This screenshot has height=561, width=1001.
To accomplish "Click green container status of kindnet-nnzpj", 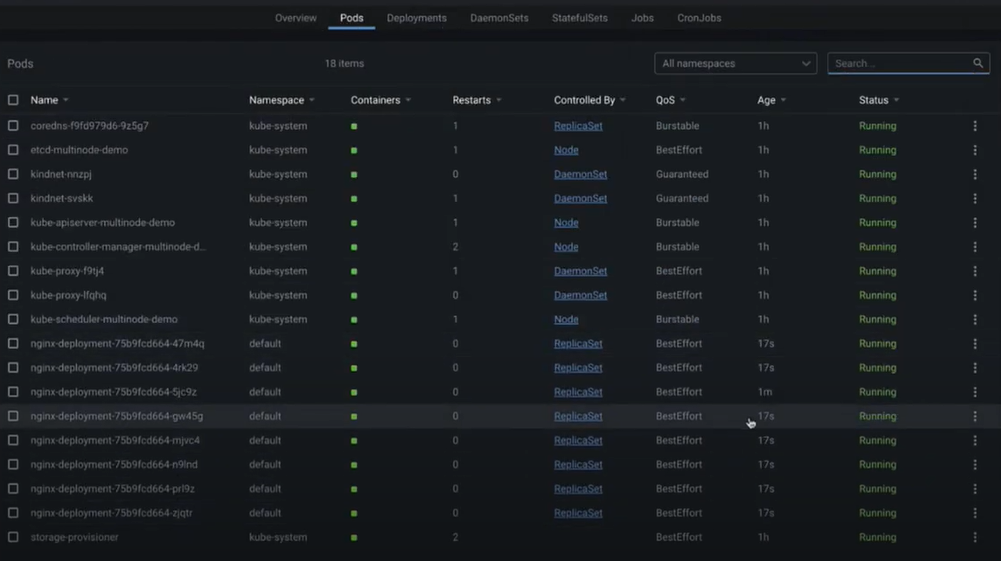I will tap(354, 175).
